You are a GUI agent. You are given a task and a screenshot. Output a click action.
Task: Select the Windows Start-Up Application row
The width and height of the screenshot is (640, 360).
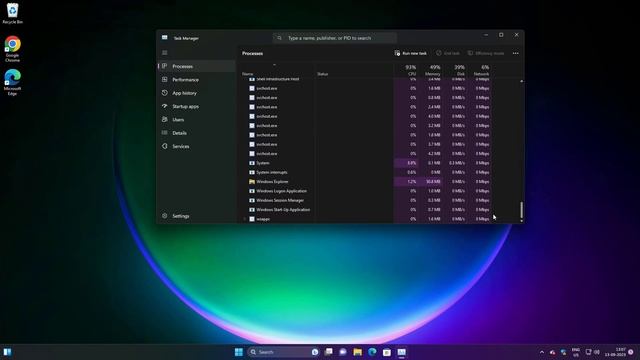pos(366,210)
